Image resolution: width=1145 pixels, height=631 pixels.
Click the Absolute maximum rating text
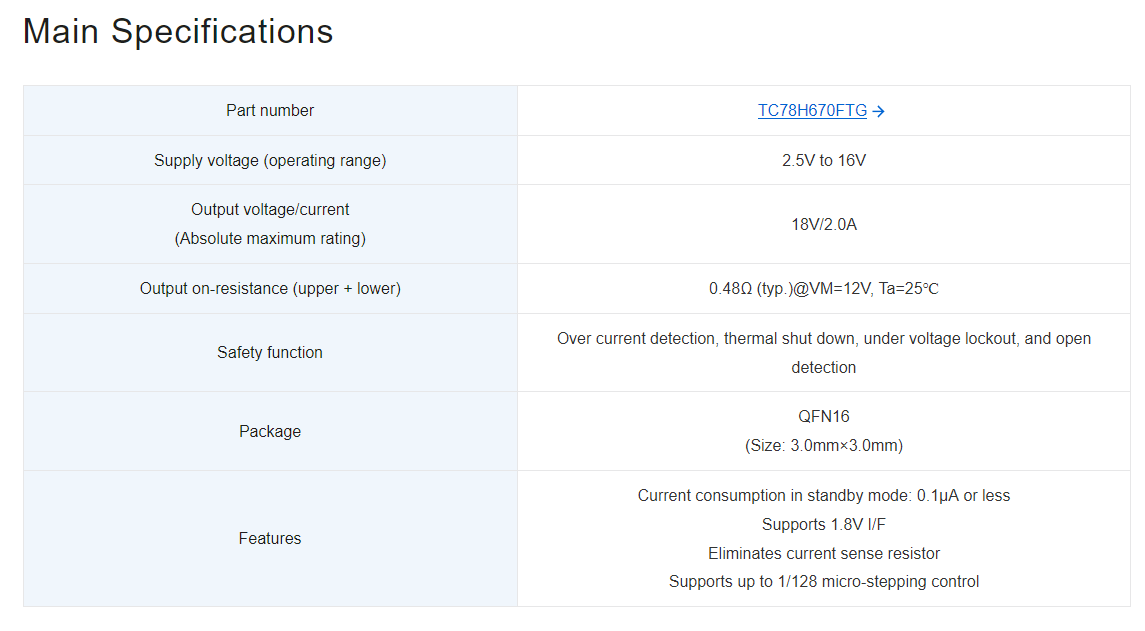point(270,238)
